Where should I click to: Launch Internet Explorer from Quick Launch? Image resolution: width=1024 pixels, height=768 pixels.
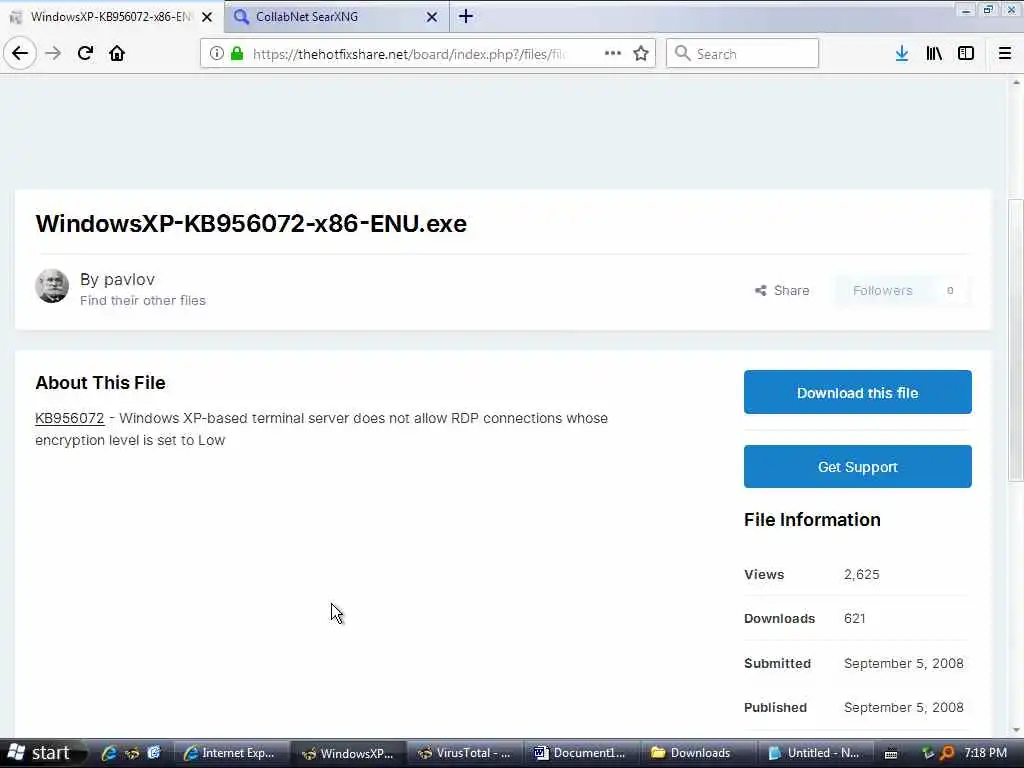point(109,753)
